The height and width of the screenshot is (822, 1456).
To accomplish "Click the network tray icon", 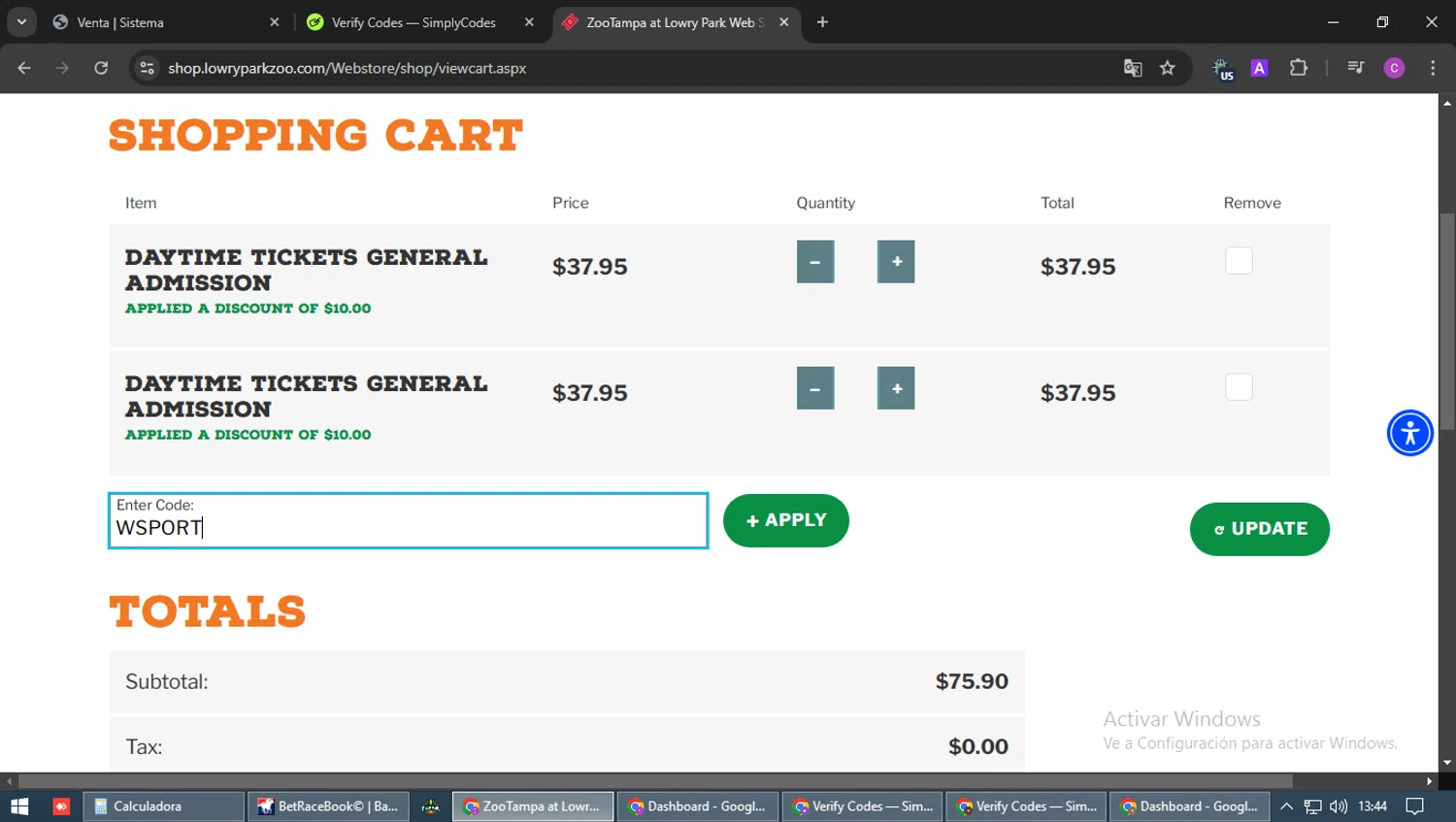I will [1312, 806].
